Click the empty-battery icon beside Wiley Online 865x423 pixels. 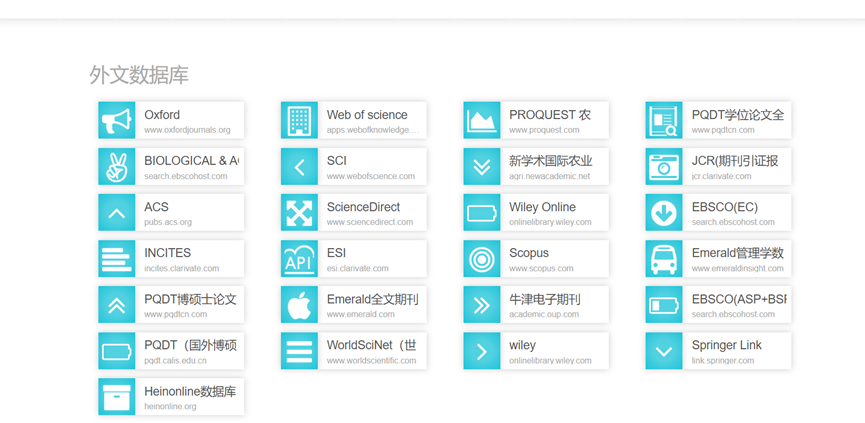482,212
